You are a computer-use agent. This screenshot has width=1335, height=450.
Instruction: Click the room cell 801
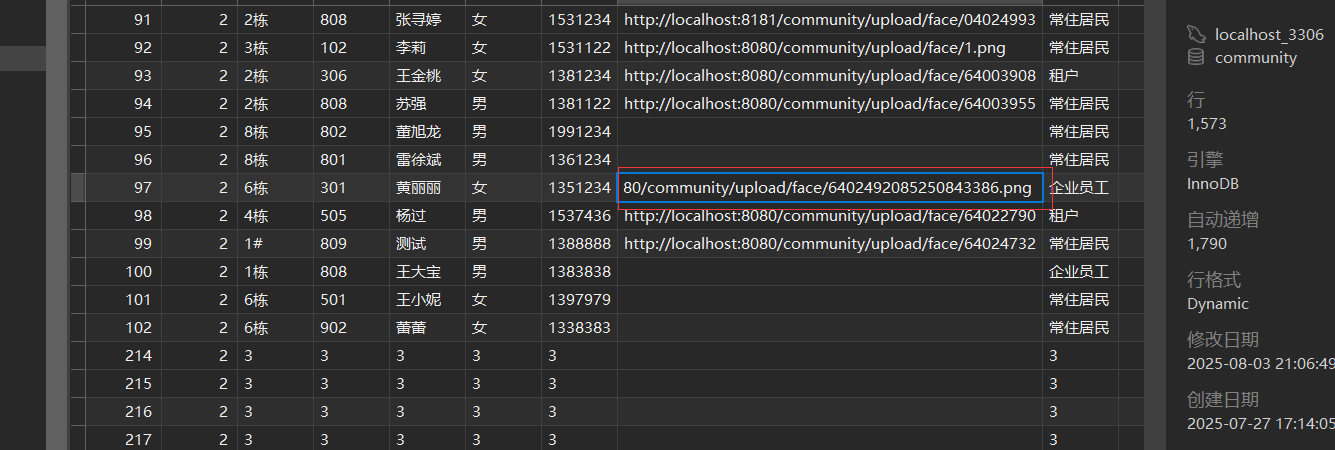[x=351, y=160]
